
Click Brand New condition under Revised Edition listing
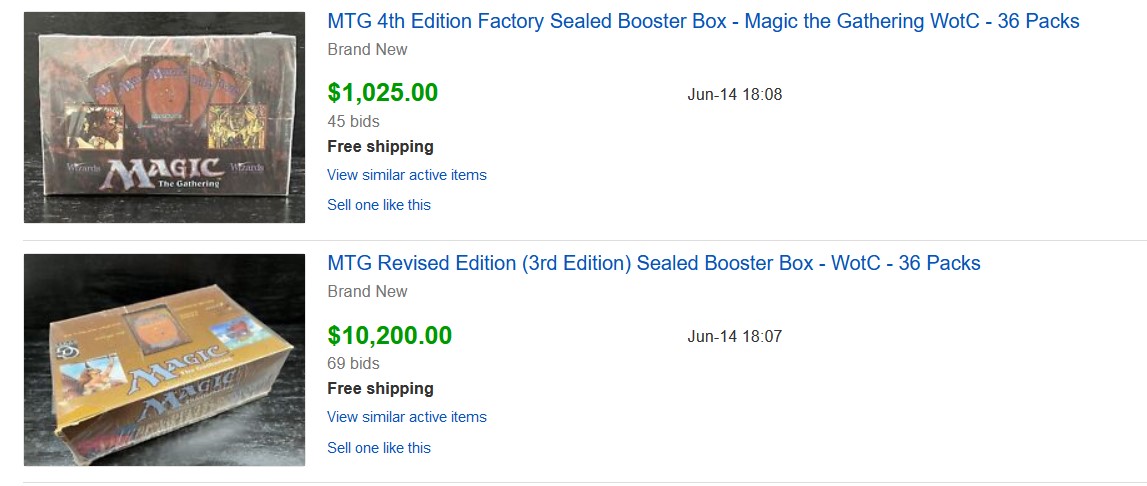tap(367, 291)
